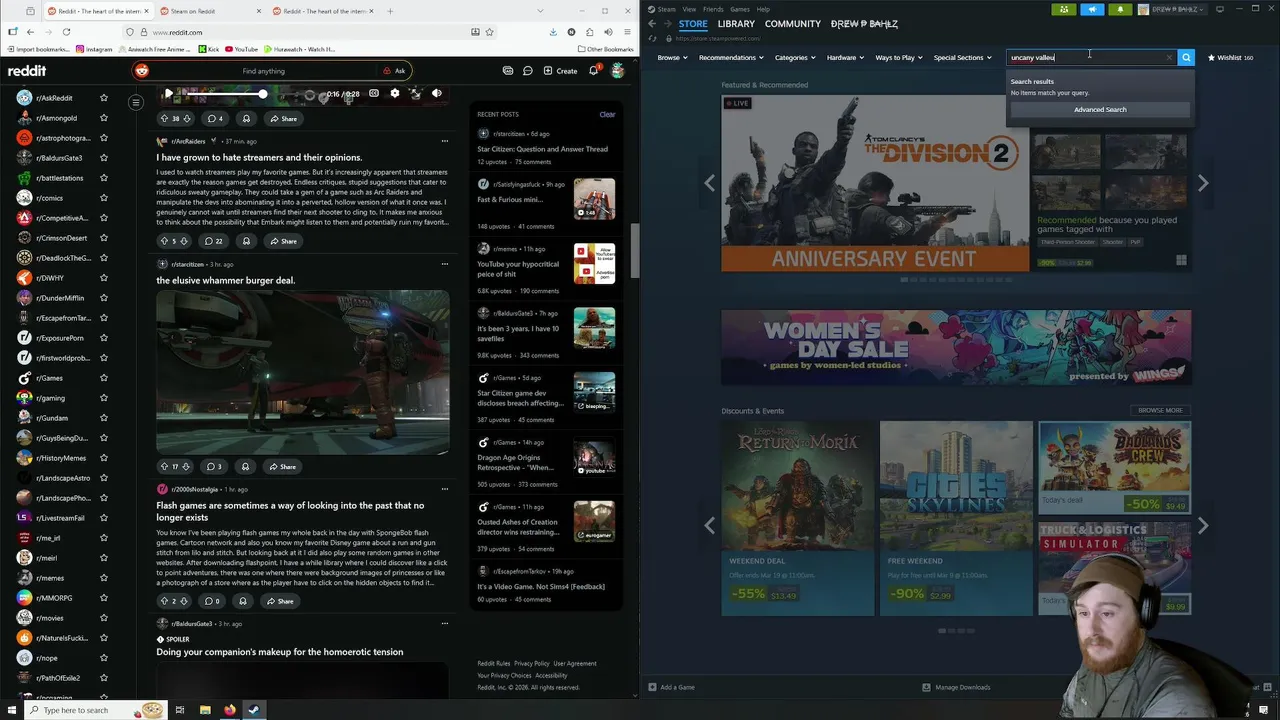Viewport: 1280px width, 720px height.
Task: Favorite r/memes with its star
Action: click(x=104, y=578)
